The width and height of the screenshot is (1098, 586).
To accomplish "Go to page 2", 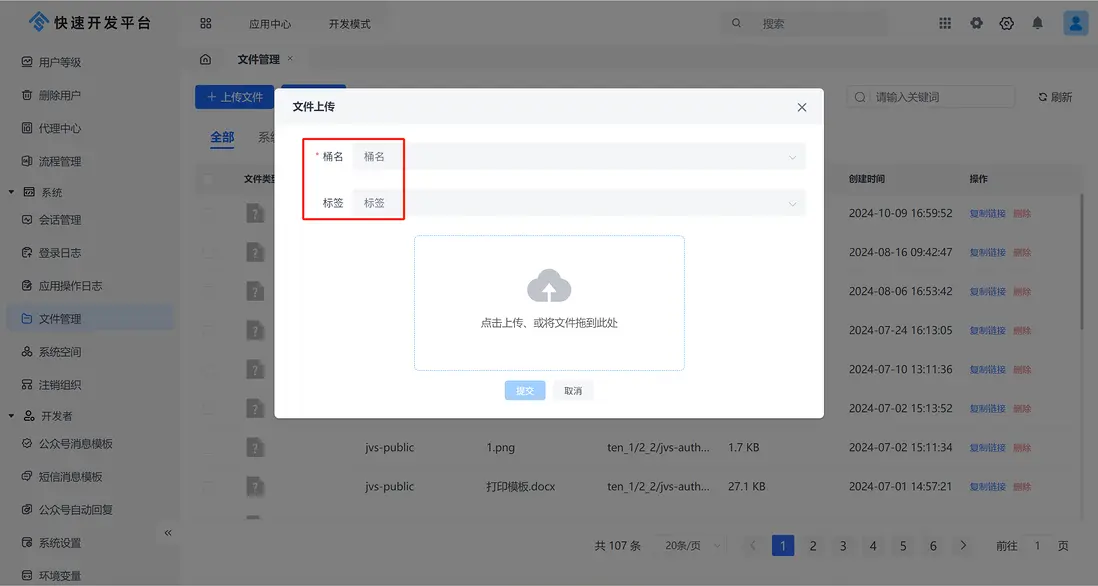I will [813, 545].
